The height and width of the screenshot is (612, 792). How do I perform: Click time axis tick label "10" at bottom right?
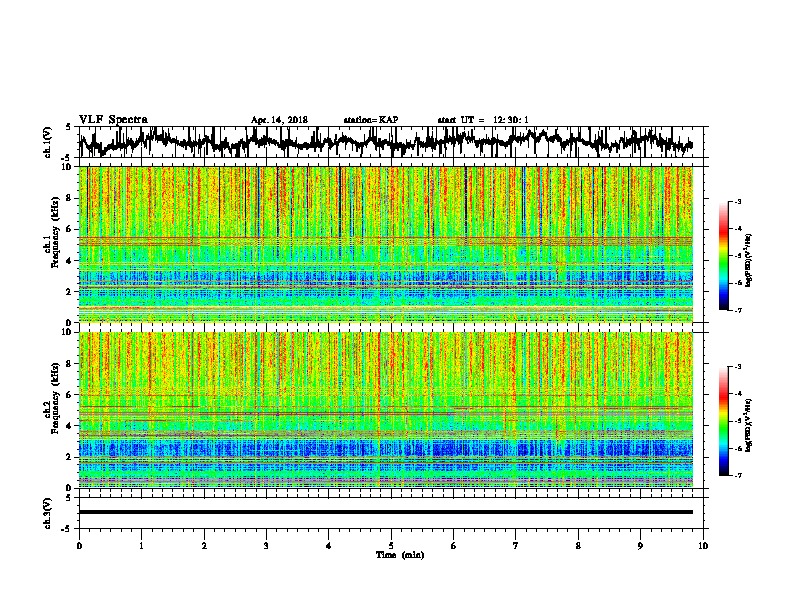pyautogui.click(x=703, y=546)
